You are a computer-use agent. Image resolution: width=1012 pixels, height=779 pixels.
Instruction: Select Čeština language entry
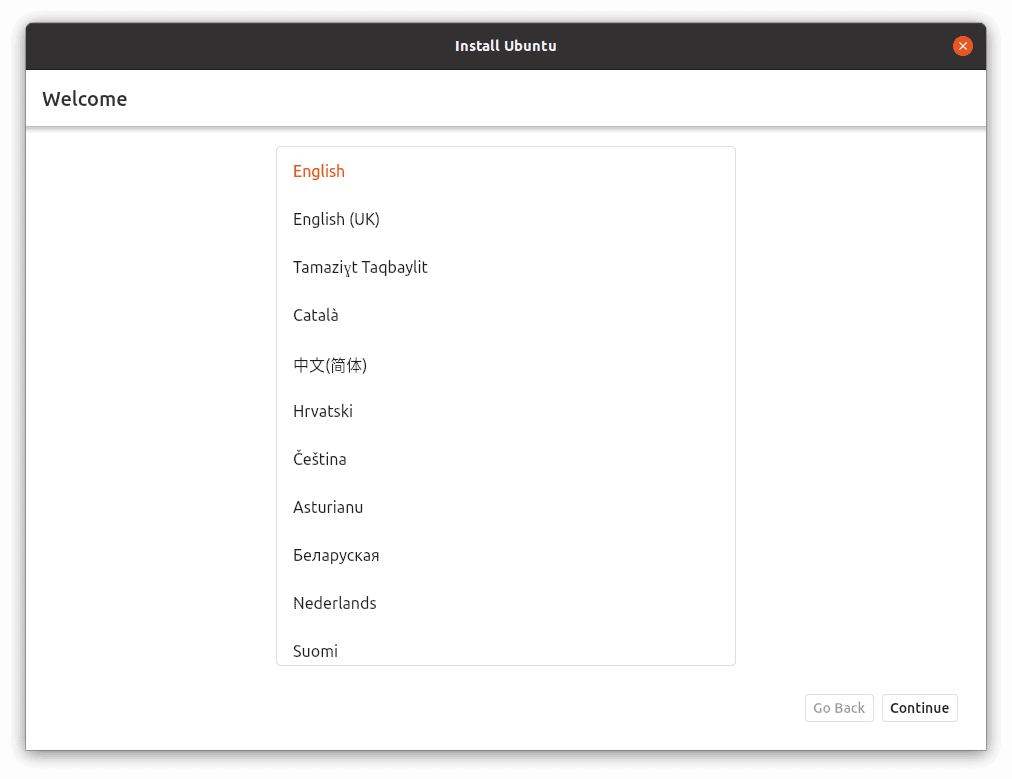coord(320,459)
